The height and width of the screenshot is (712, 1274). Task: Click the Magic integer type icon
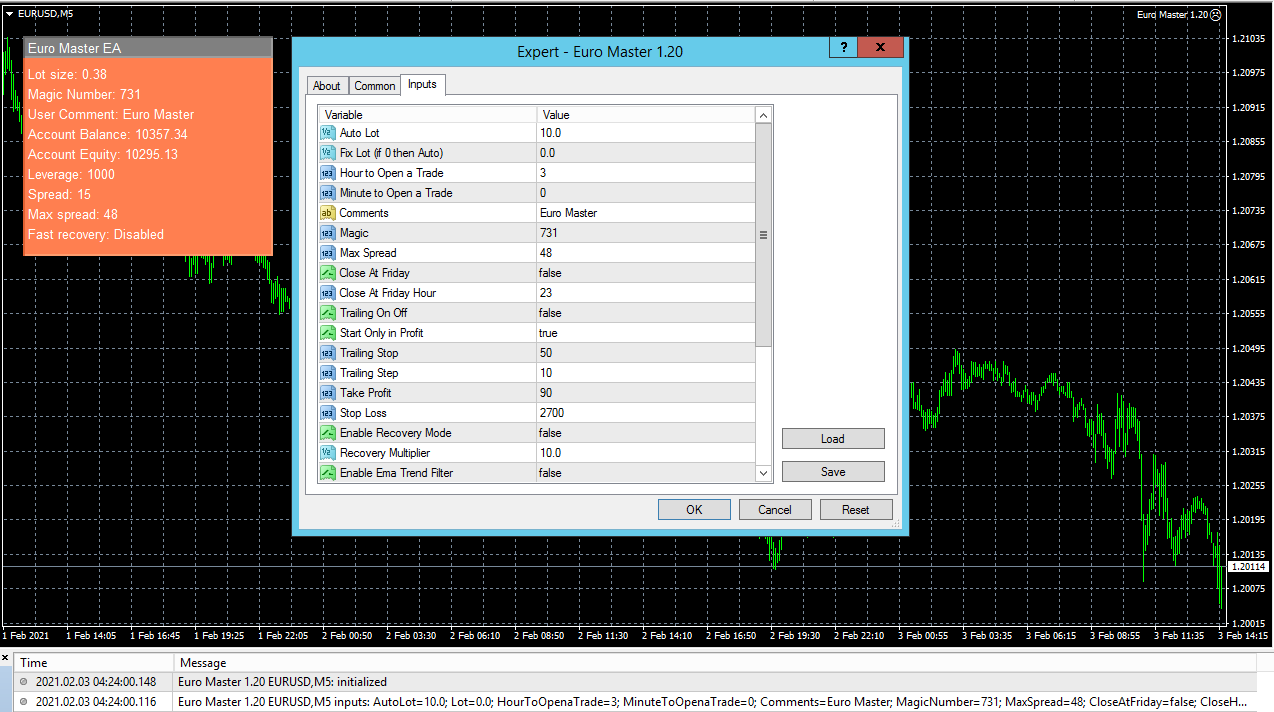tap(327, 233)
